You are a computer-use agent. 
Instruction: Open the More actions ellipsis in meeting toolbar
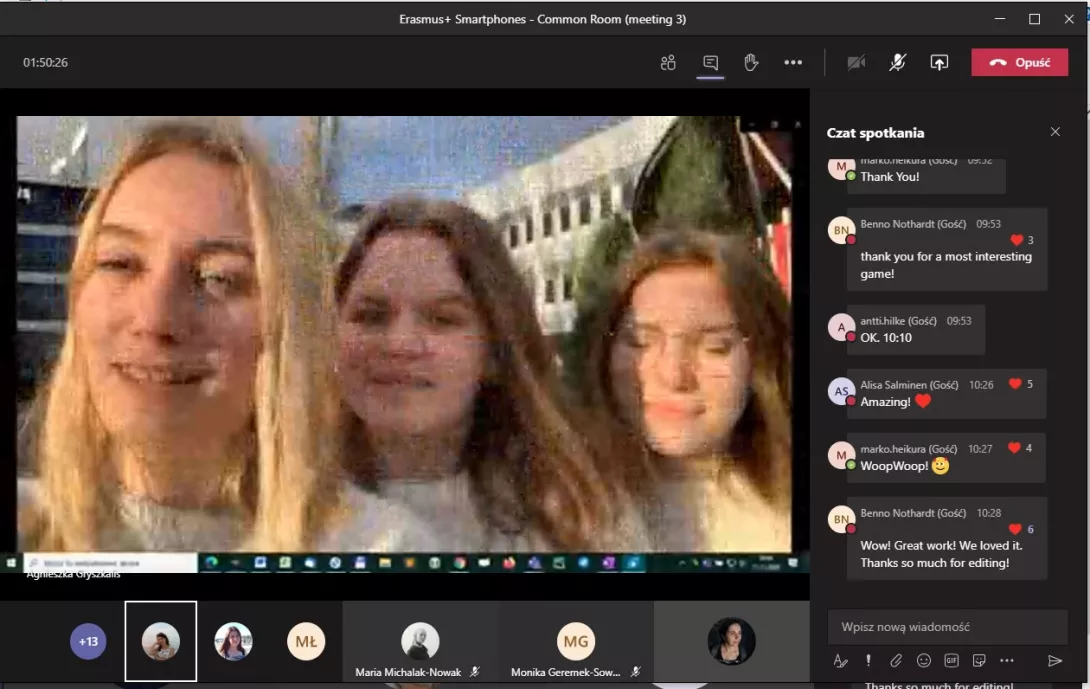[x=793, y=63]
